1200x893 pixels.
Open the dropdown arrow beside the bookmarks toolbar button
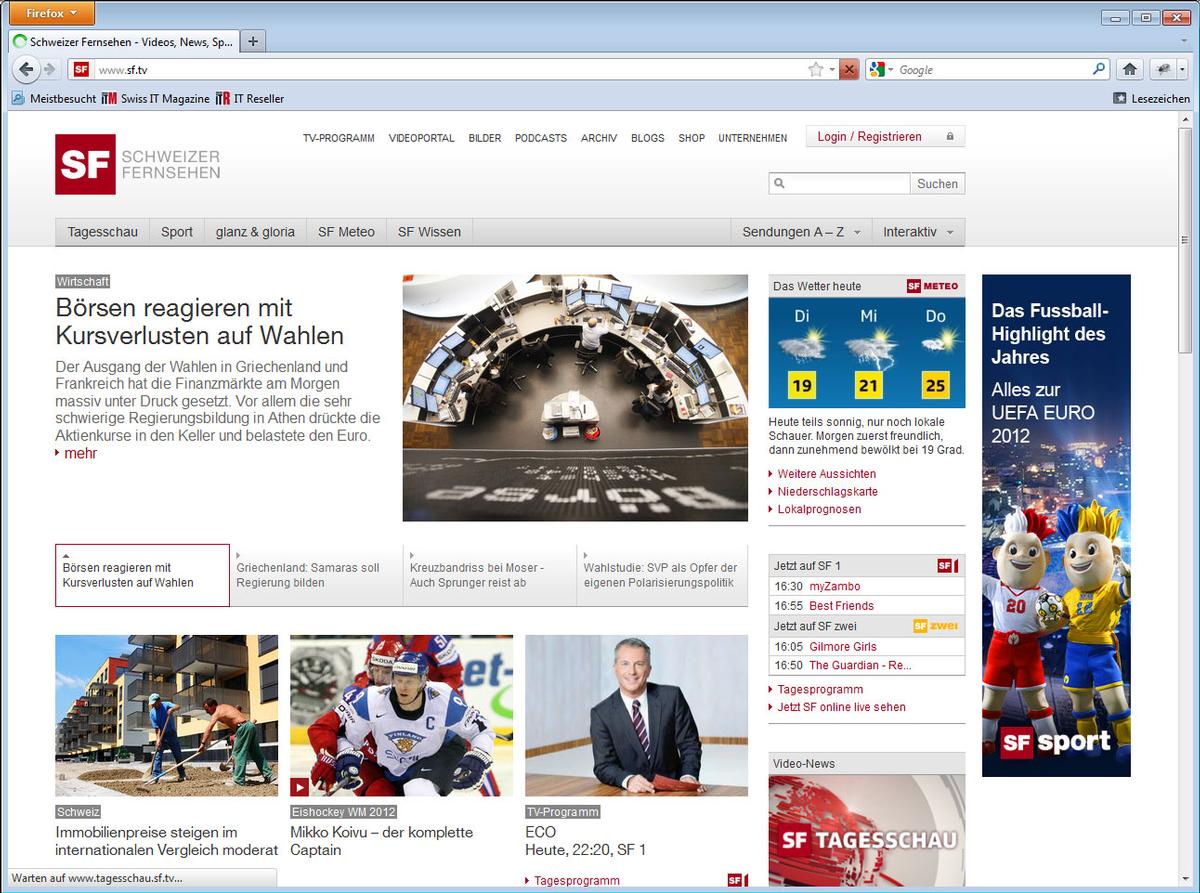point(1182,70)
